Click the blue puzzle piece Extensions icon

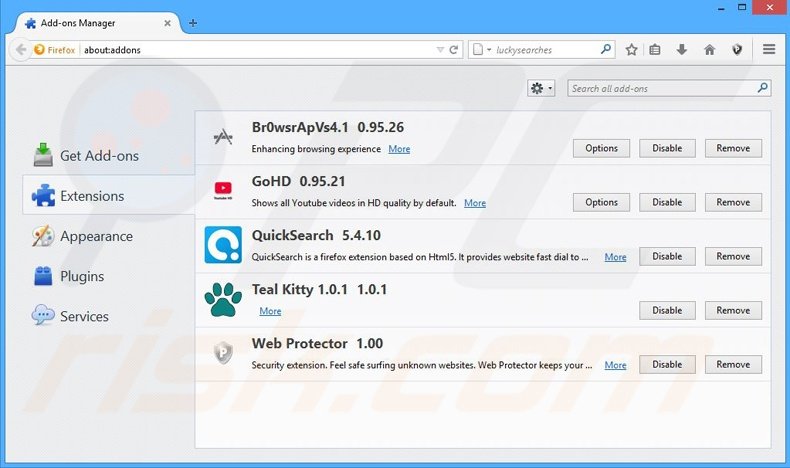pyautogui.click(x=43, y=195)
